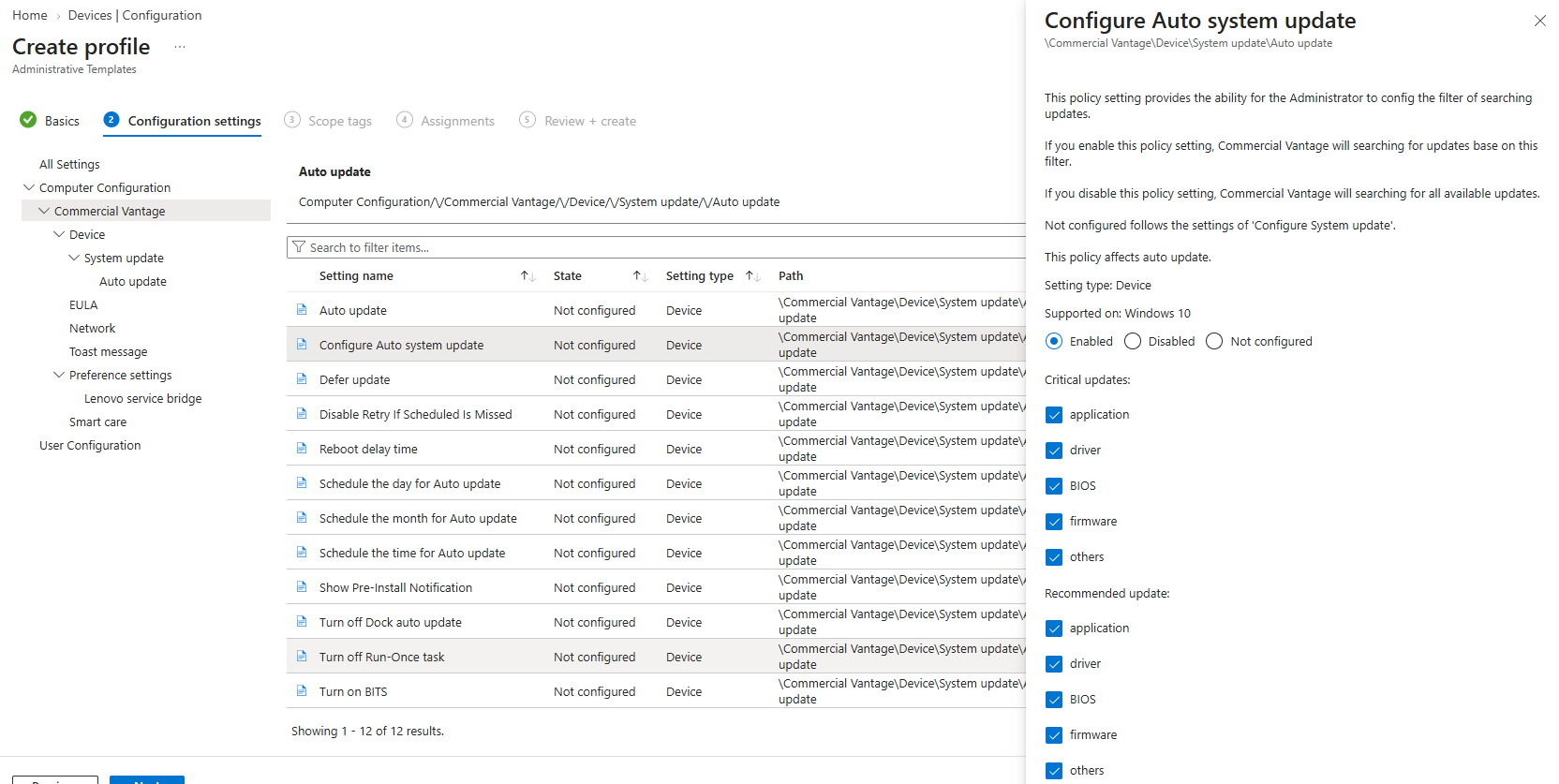Select Smart care in the tree
Viewport: 1559px width, 784px height.
pos(98,422)
